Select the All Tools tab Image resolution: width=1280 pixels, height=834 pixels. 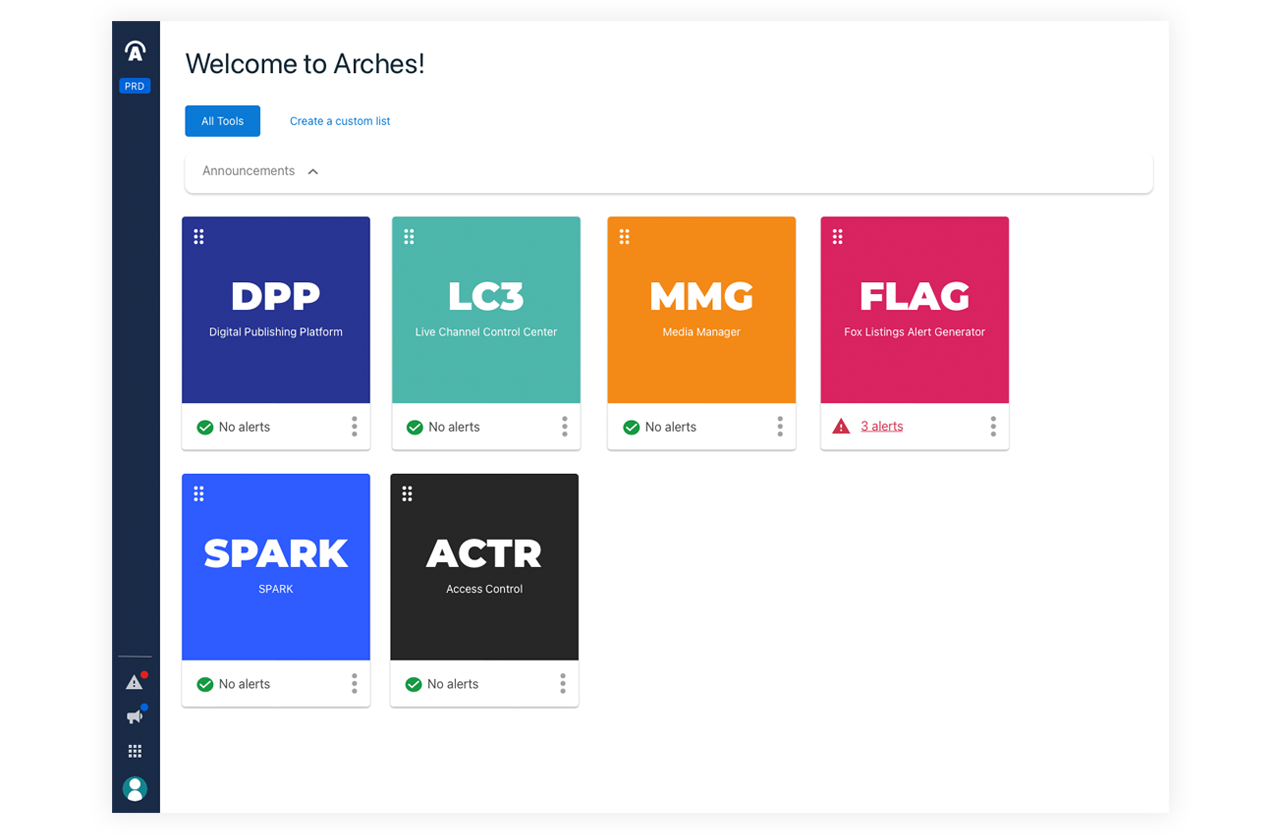click(x=222, y=121)
